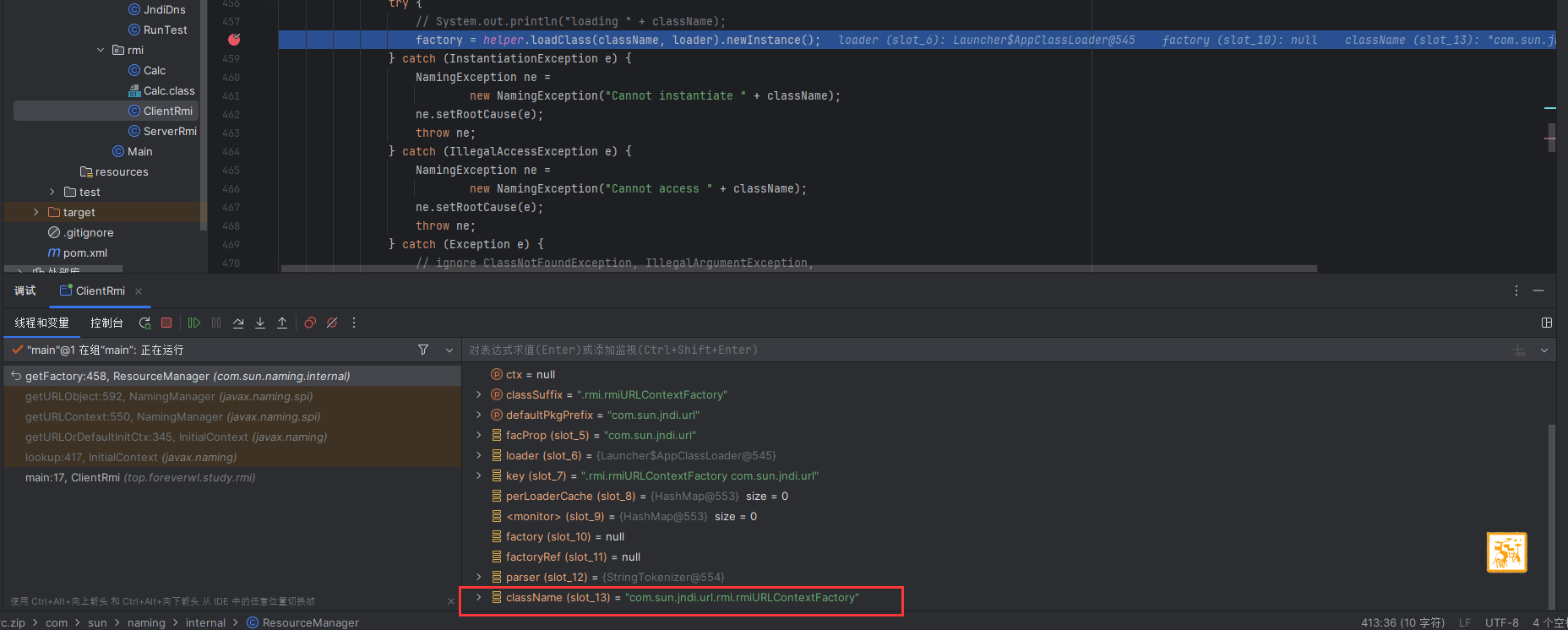The height and width of the screenshot is (630, 1568).
Task: Open the thread selector dropdown
Action: (449, 350)
